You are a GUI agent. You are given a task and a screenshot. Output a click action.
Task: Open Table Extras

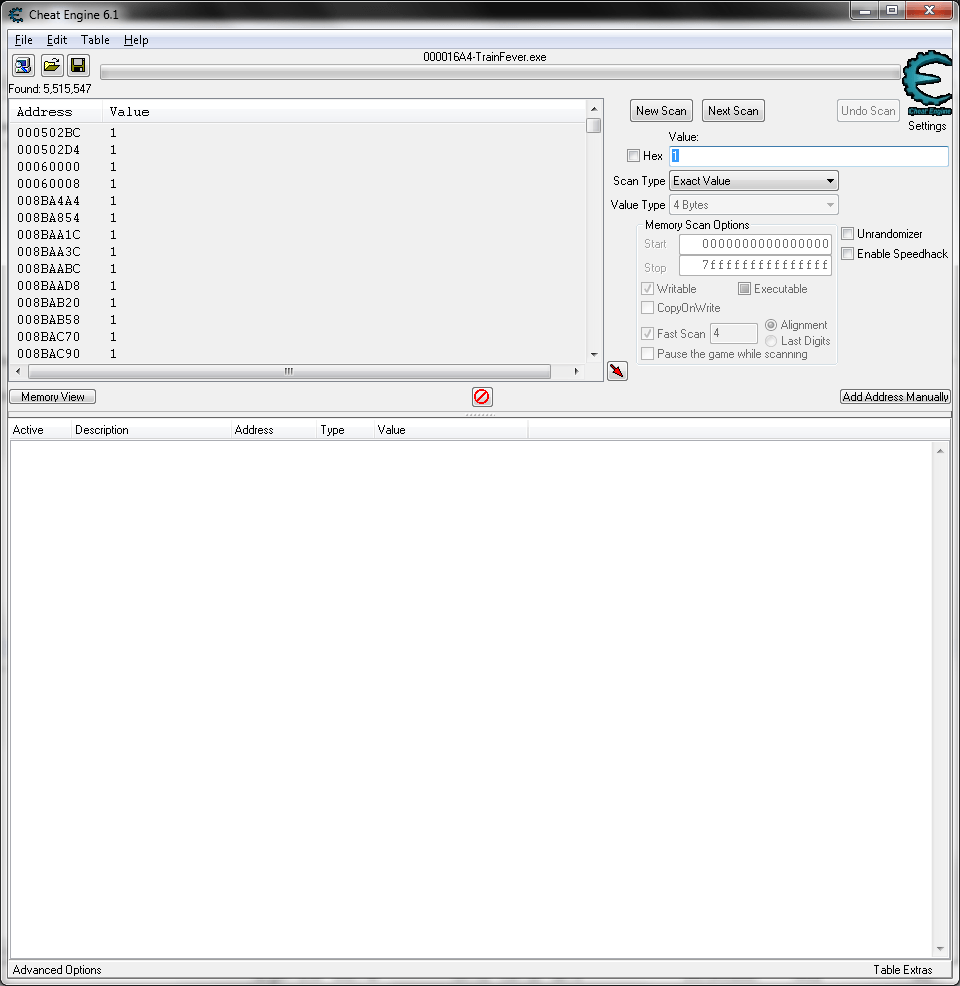click(x=903, y=970)
